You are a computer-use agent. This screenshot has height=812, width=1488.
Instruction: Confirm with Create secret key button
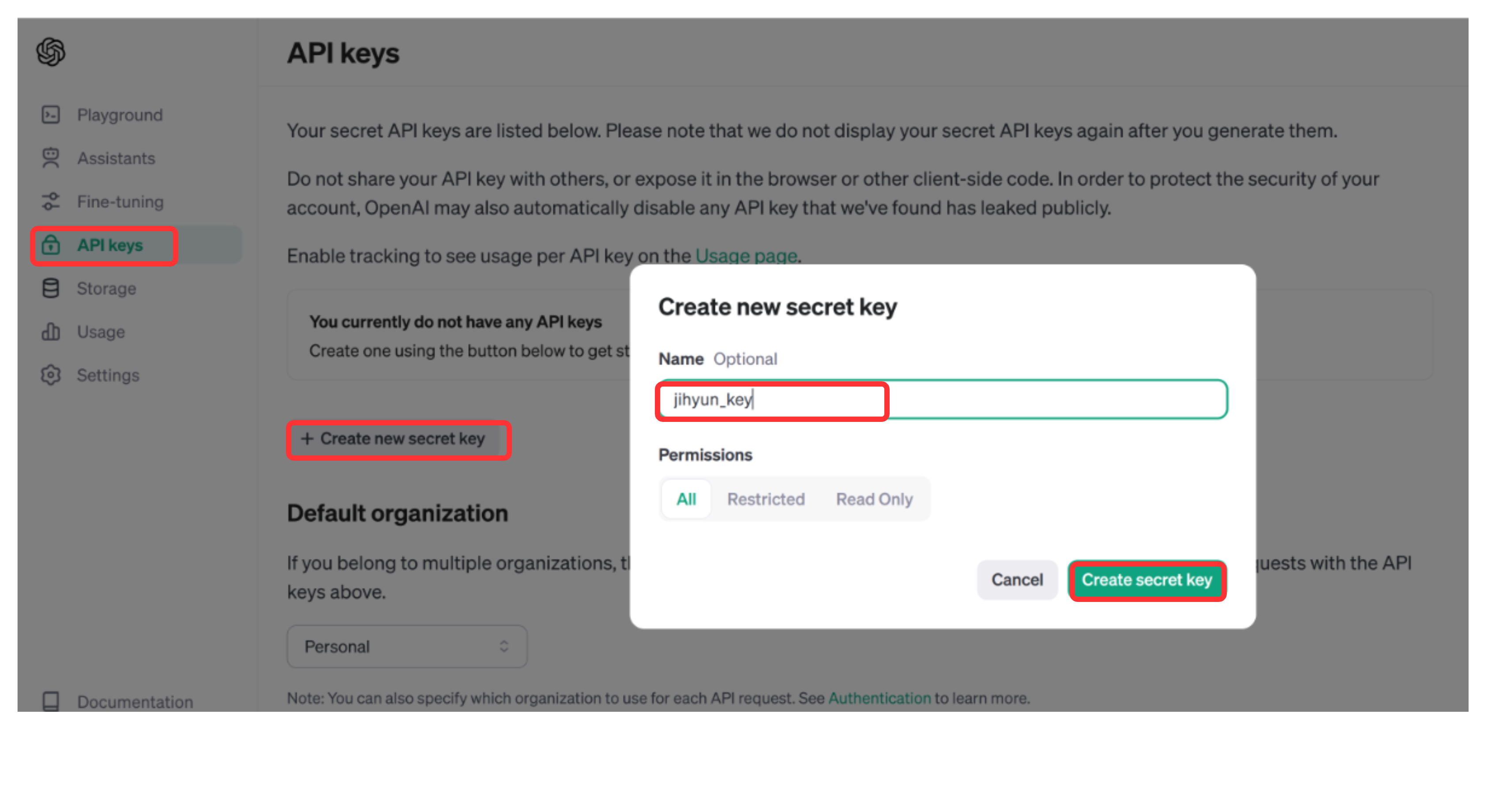(x=1146, y=580)
